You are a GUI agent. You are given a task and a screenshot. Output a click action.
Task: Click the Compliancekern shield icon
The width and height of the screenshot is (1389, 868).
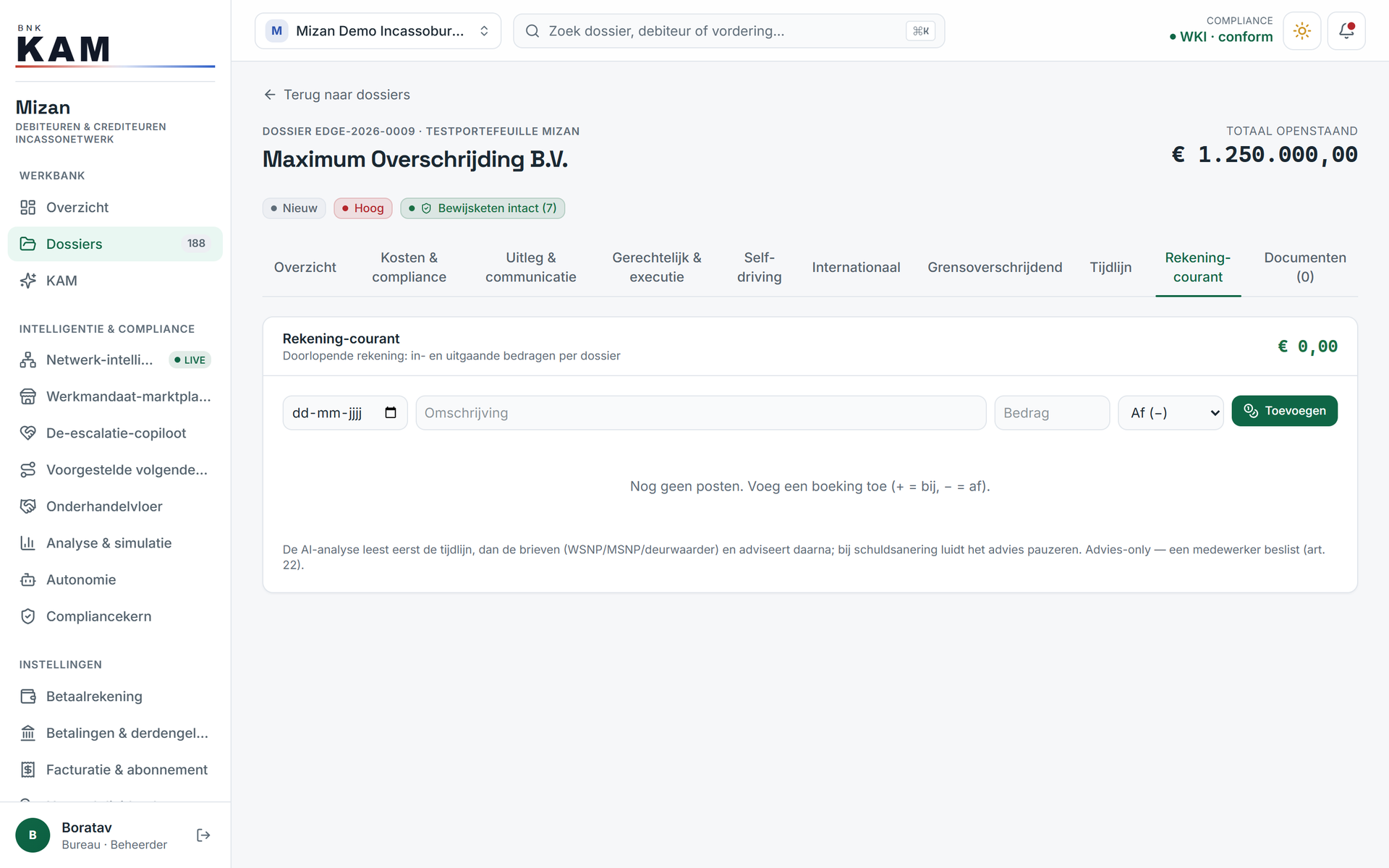pos(27,616)
